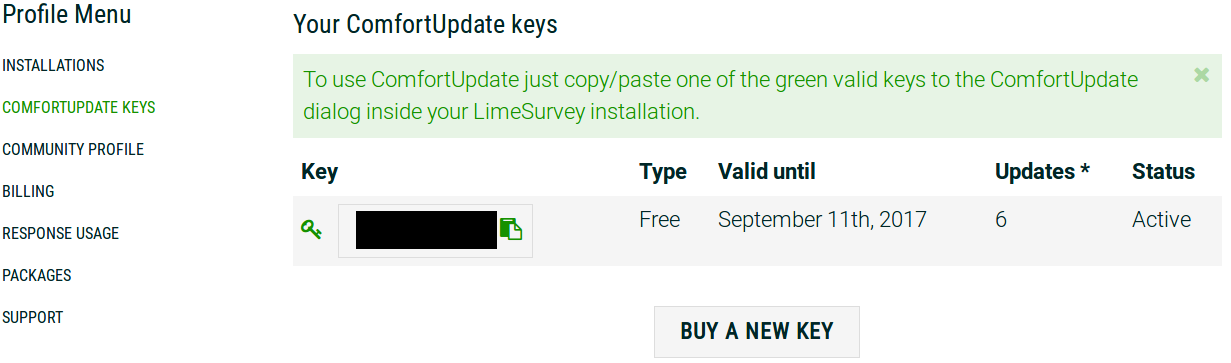Screen dimensions: 1231x363
Task: Click the redacted key field
Action: pos(426,230)
